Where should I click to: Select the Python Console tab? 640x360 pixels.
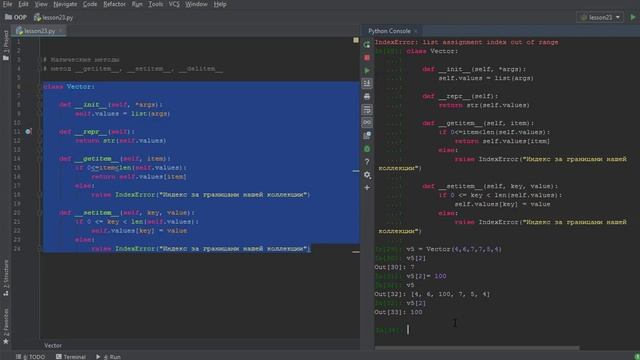(x=389, y=31)
